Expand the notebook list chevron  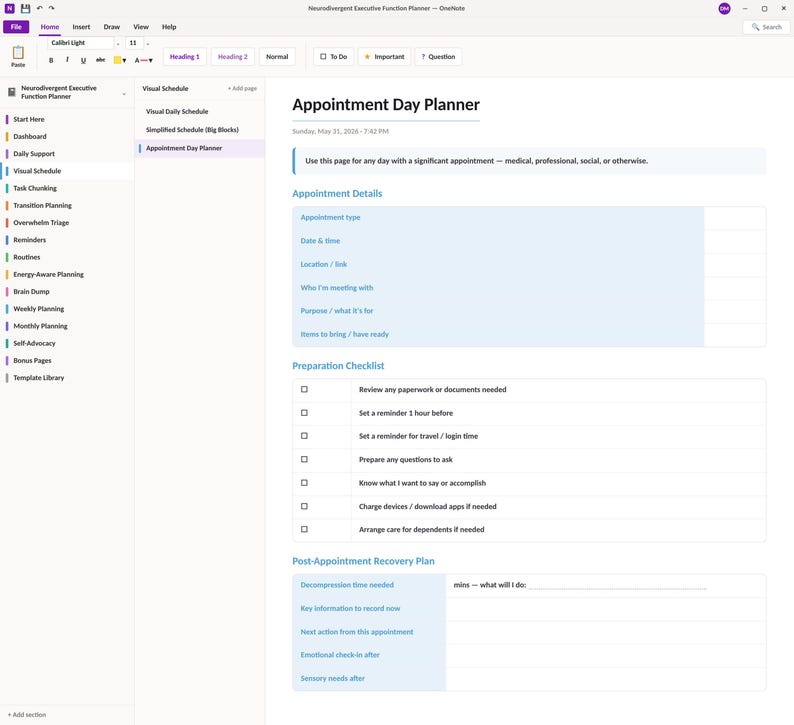tap(124, 93)
